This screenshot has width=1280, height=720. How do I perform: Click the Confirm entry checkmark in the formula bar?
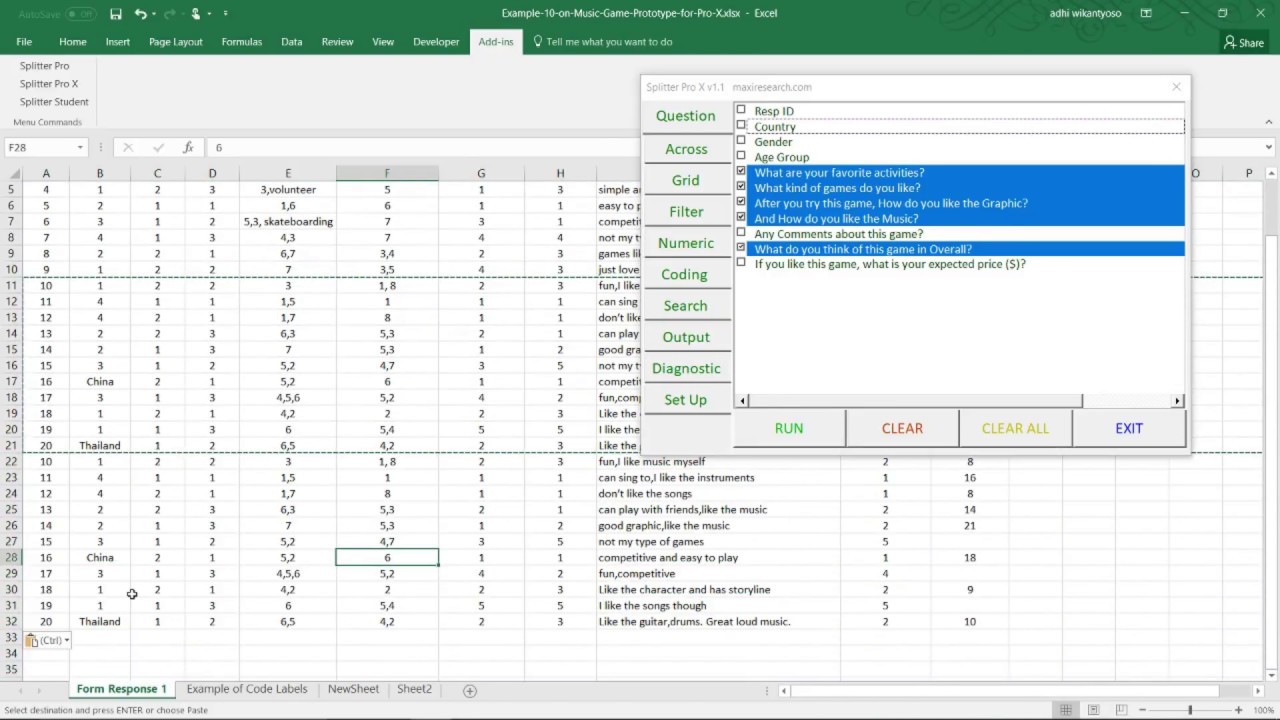[157, 147]
